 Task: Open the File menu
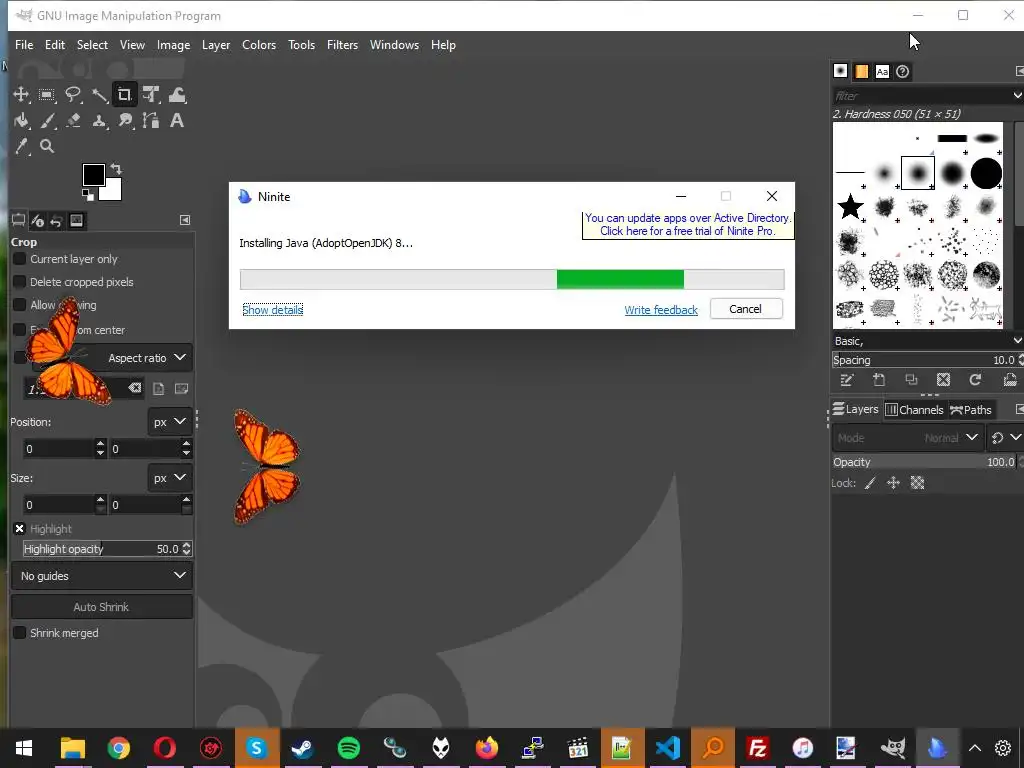tap(24, 45)
